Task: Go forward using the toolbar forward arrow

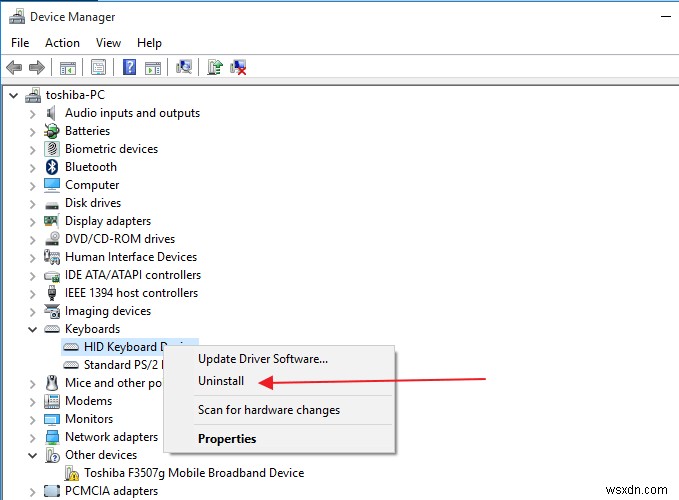Action: [x=37, y=68]
